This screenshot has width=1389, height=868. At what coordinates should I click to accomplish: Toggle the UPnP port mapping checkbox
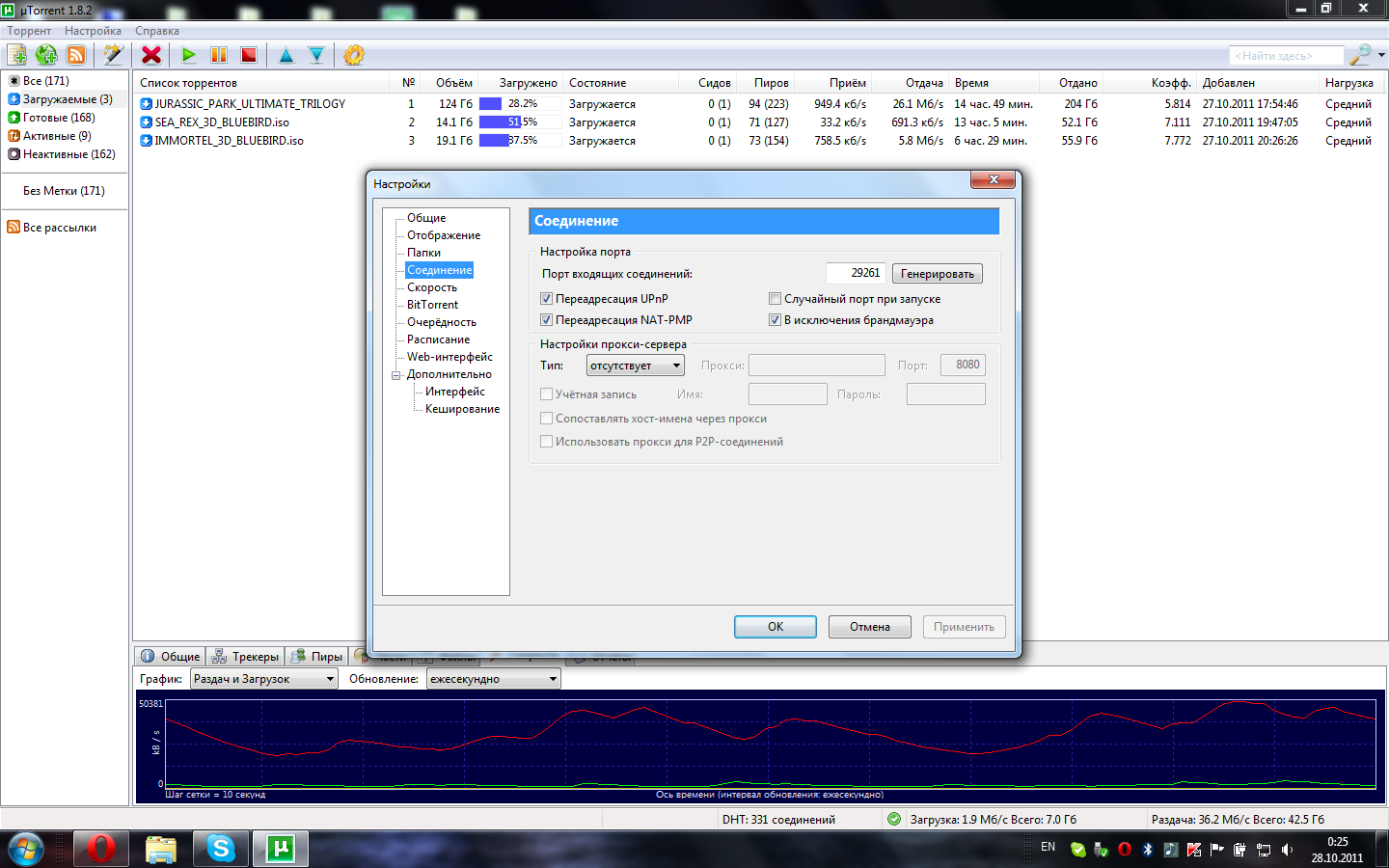(x=546, y=299)
